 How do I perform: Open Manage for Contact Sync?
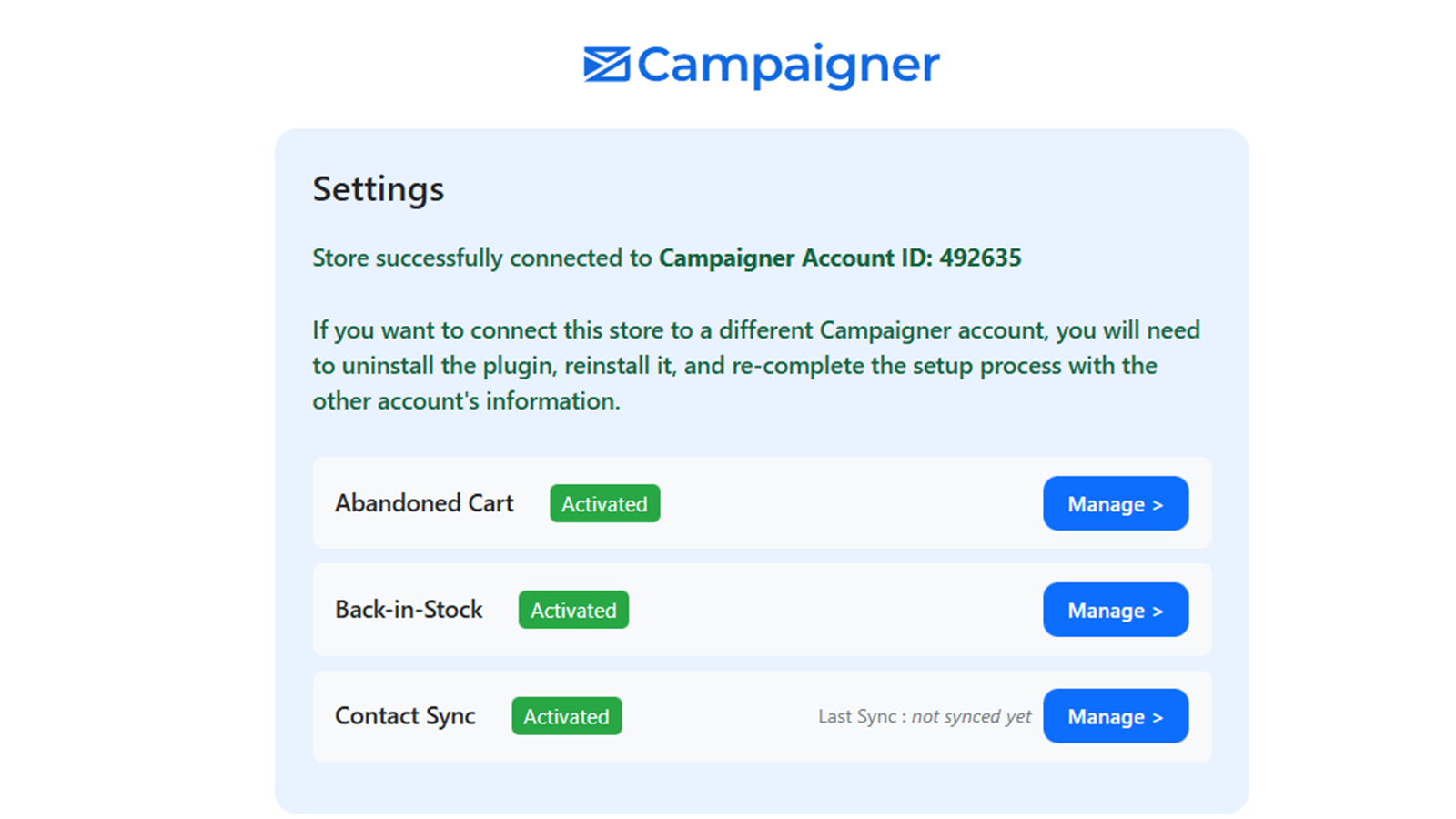click(x=1116, y=716)
